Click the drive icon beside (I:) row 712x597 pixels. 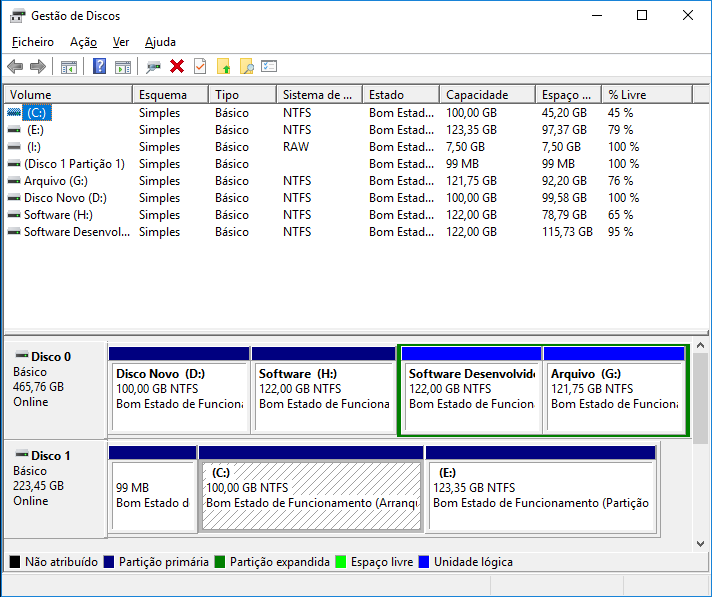(14, 147)
